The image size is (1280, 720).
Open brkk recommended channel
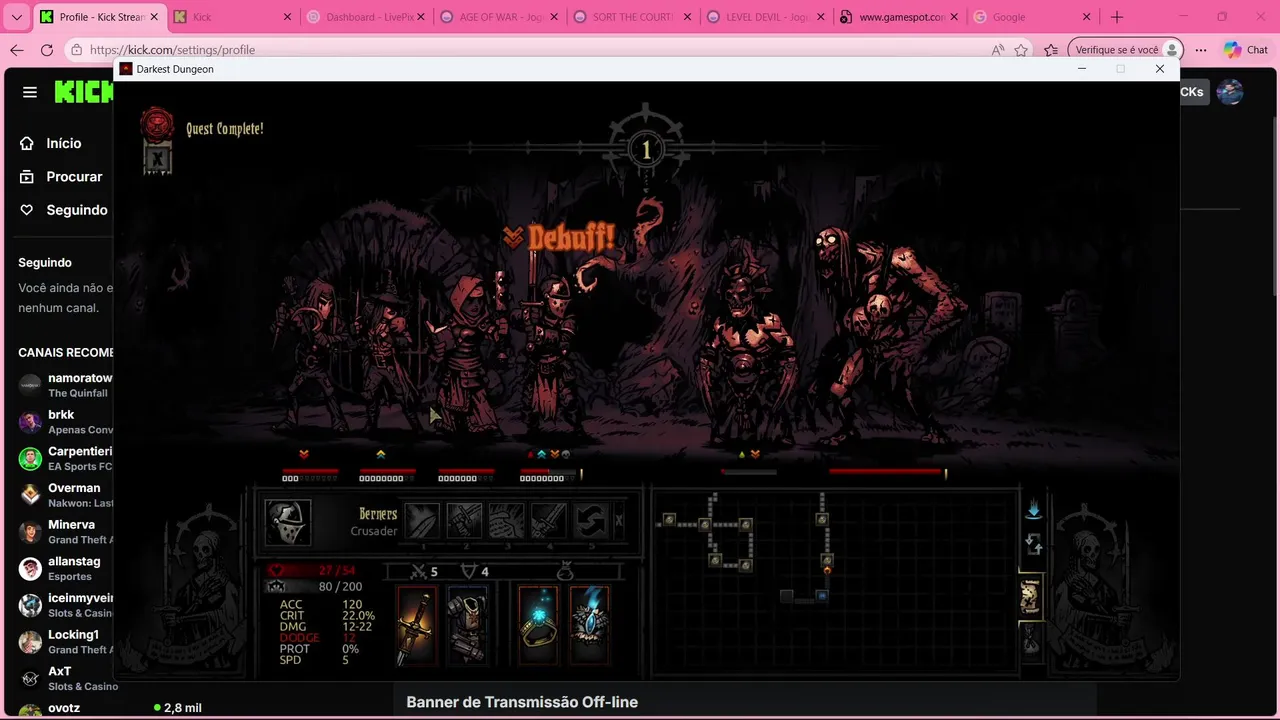pos(64,421)
